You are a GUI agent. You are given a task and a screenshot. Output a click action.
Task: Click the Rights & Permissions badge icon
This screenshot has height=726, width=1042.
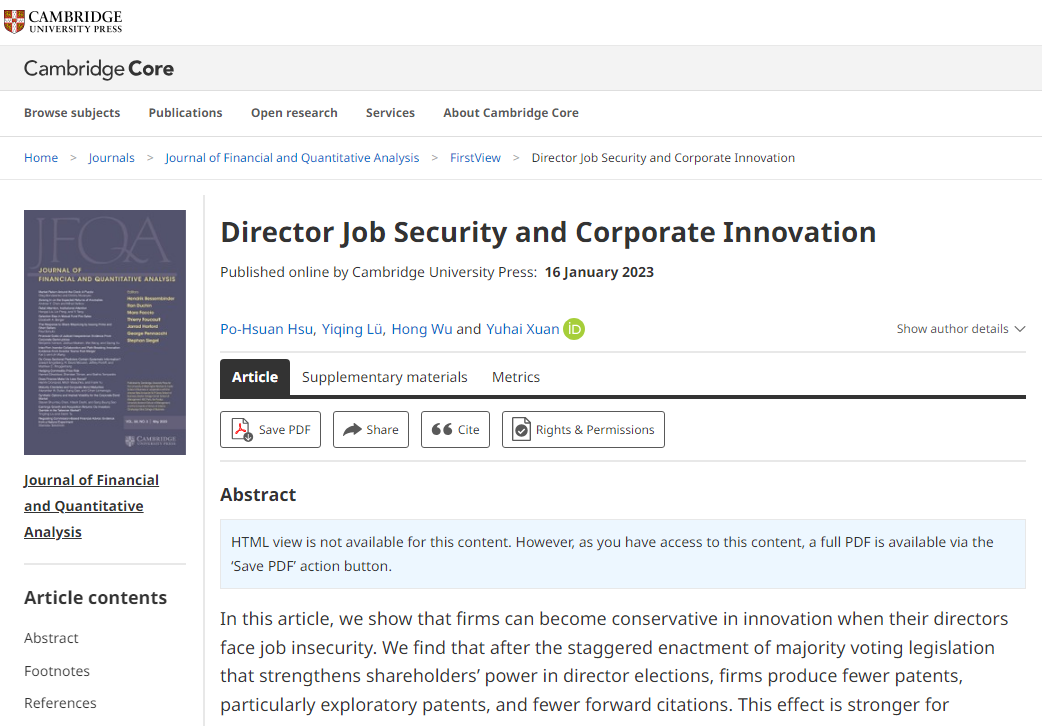point(521,430)
